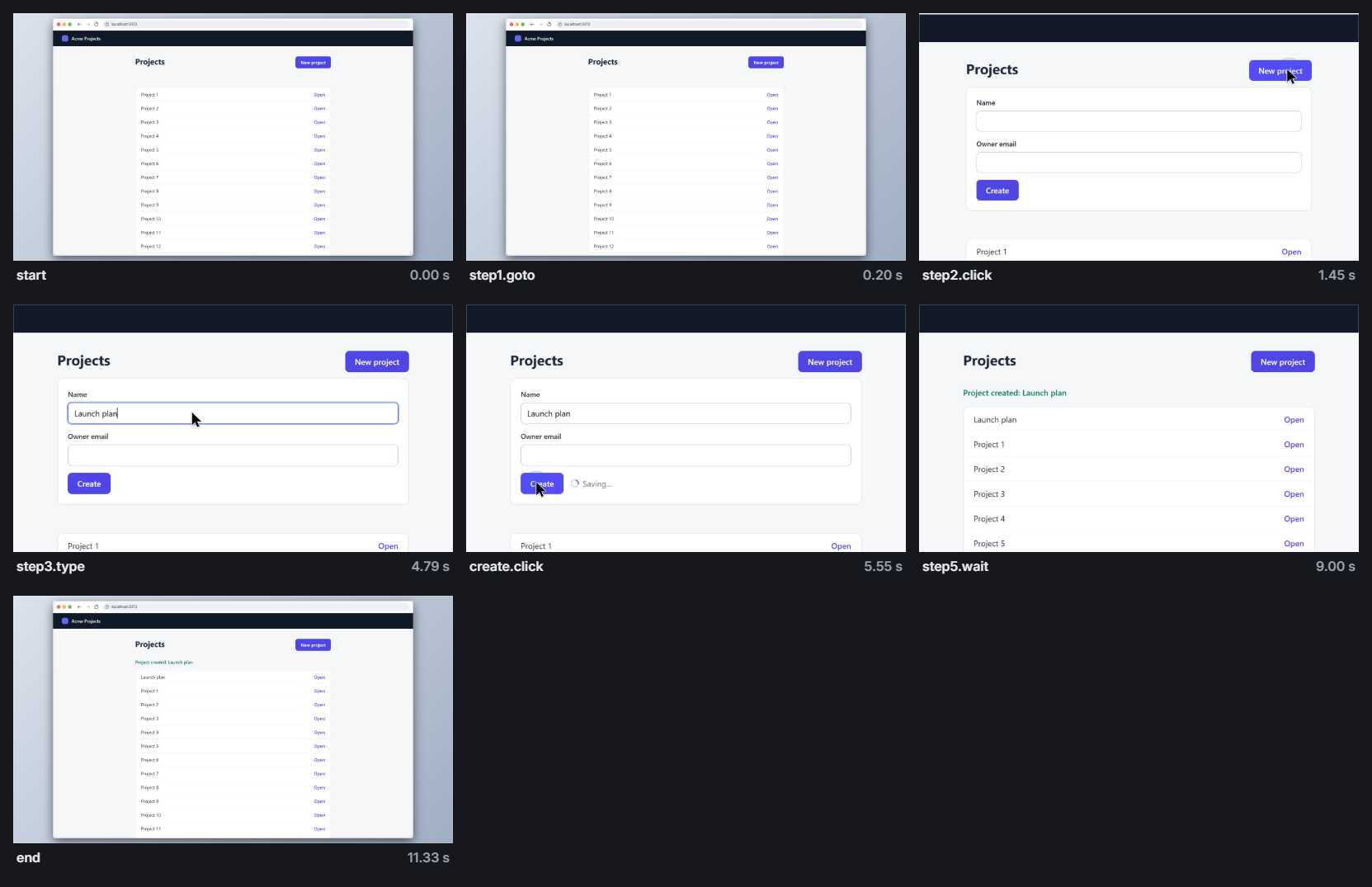Focus the empty Name field in step2.click frame
The height and width of the screenshot is (887, 1372).
coord(1139,121)
